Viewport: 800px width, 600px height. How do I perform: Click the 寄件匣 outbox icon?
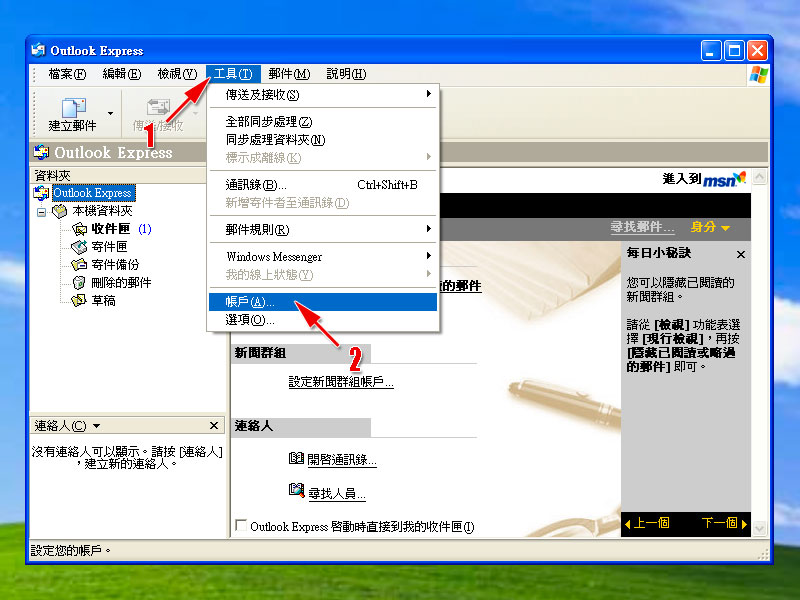coord(79,247)
